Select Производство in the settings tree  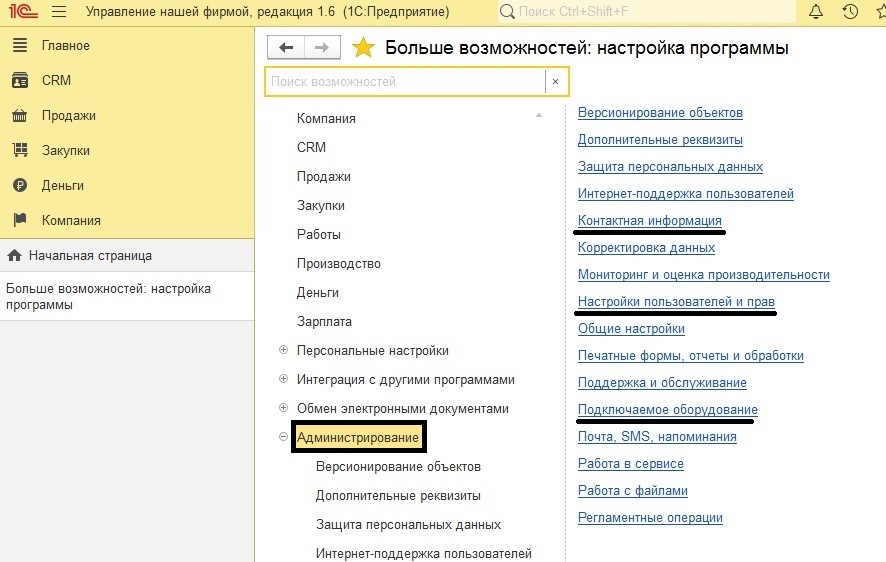click(x=338, y=263)
